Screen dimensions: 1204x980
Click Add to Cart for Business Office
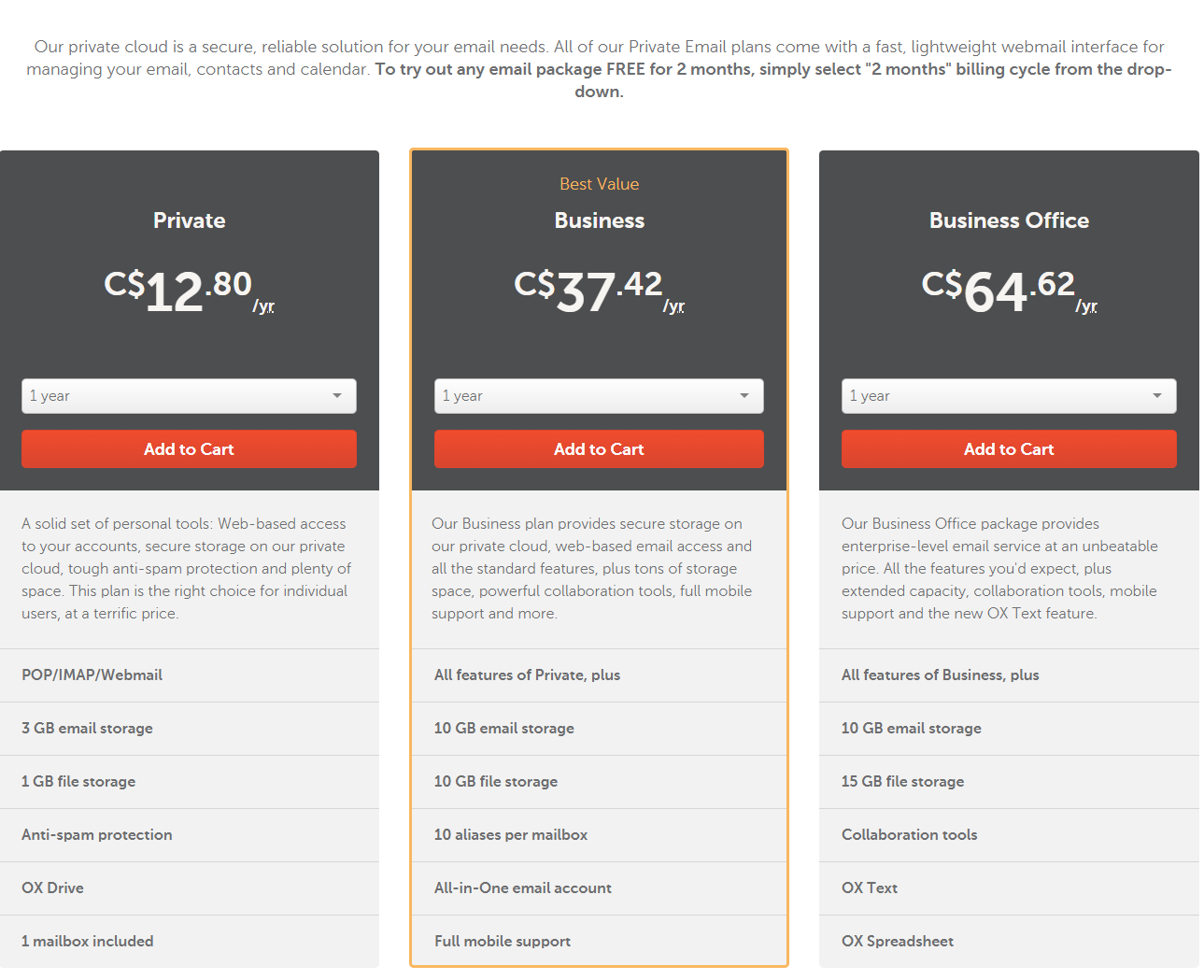[1009, 448]
